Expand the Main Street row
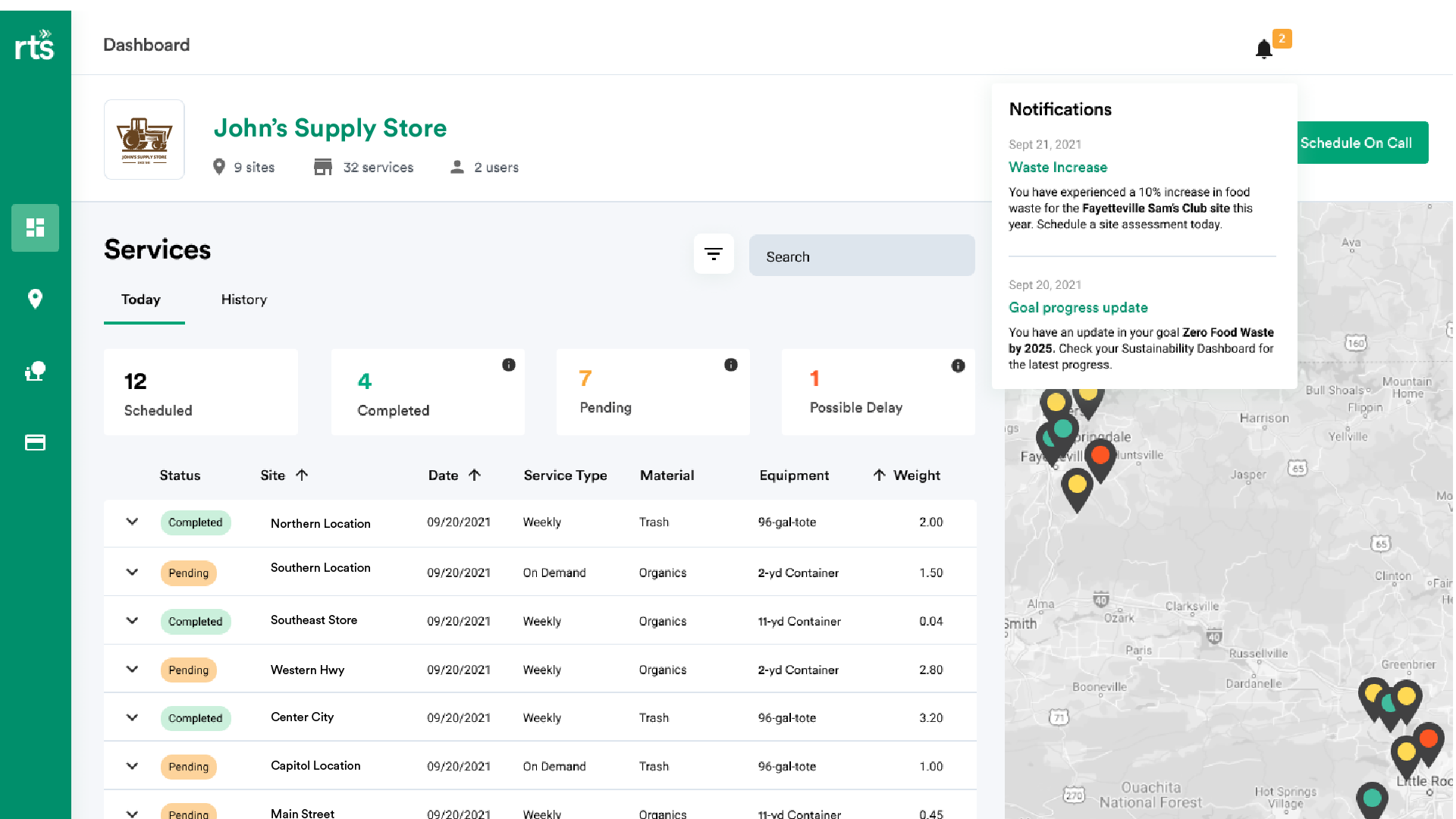This screenshot has width=1456, height=819. [x=132, y=814]
